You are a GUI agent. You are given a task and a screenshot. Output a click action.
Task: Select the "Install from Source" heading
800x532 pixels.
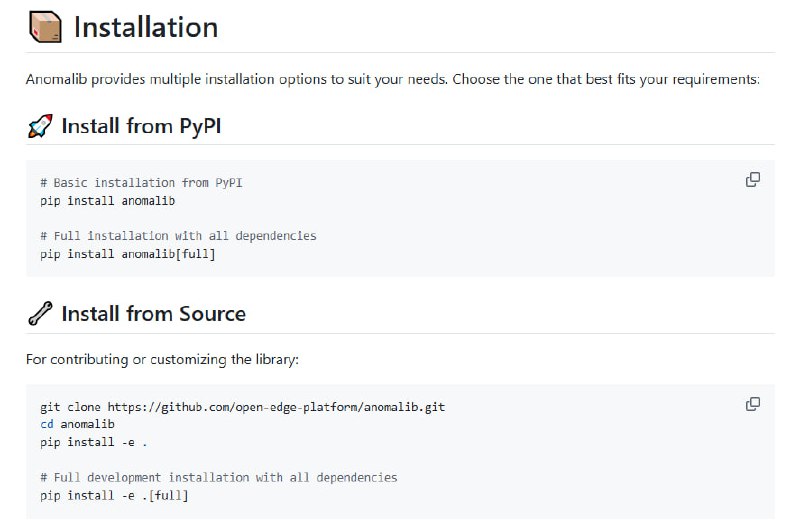coord(153,314)
